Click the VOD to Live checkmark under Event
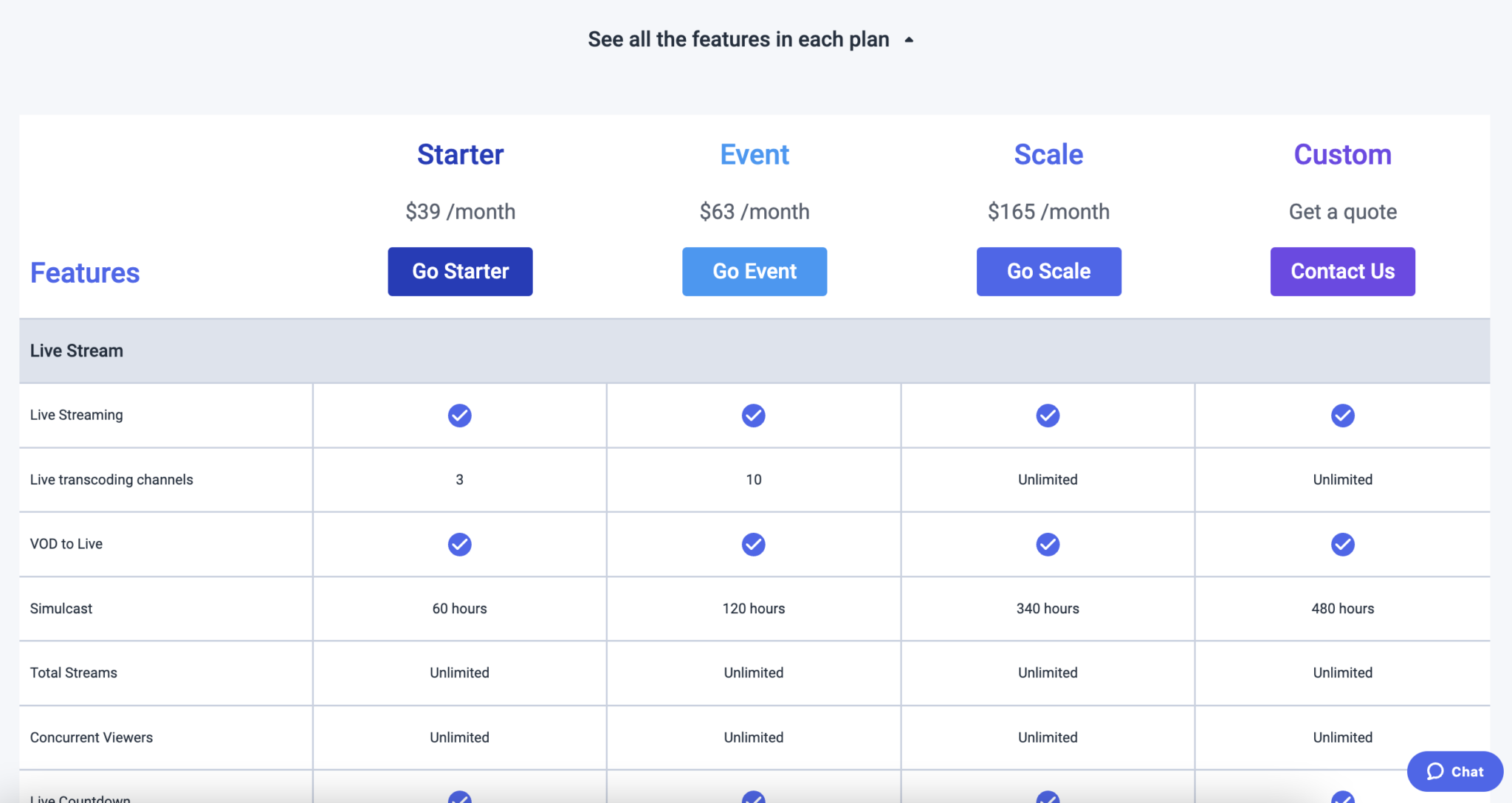The width and height of the screenshot is (1512, 803). 754,544
